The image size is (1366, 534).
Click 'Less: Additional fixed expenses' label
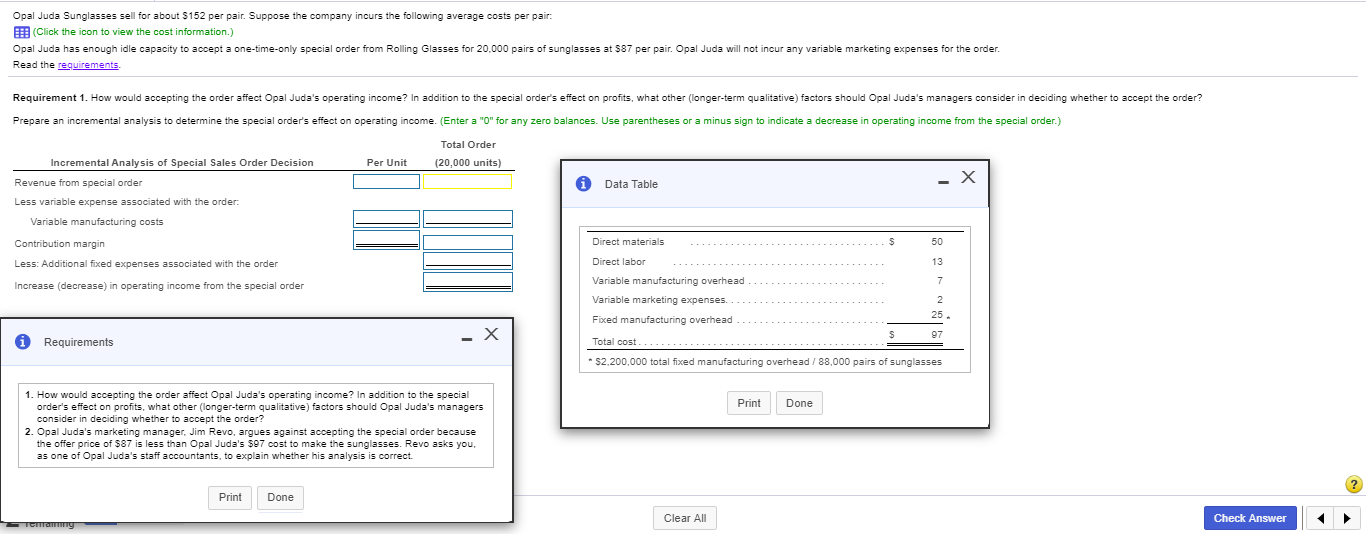point(146,264)
